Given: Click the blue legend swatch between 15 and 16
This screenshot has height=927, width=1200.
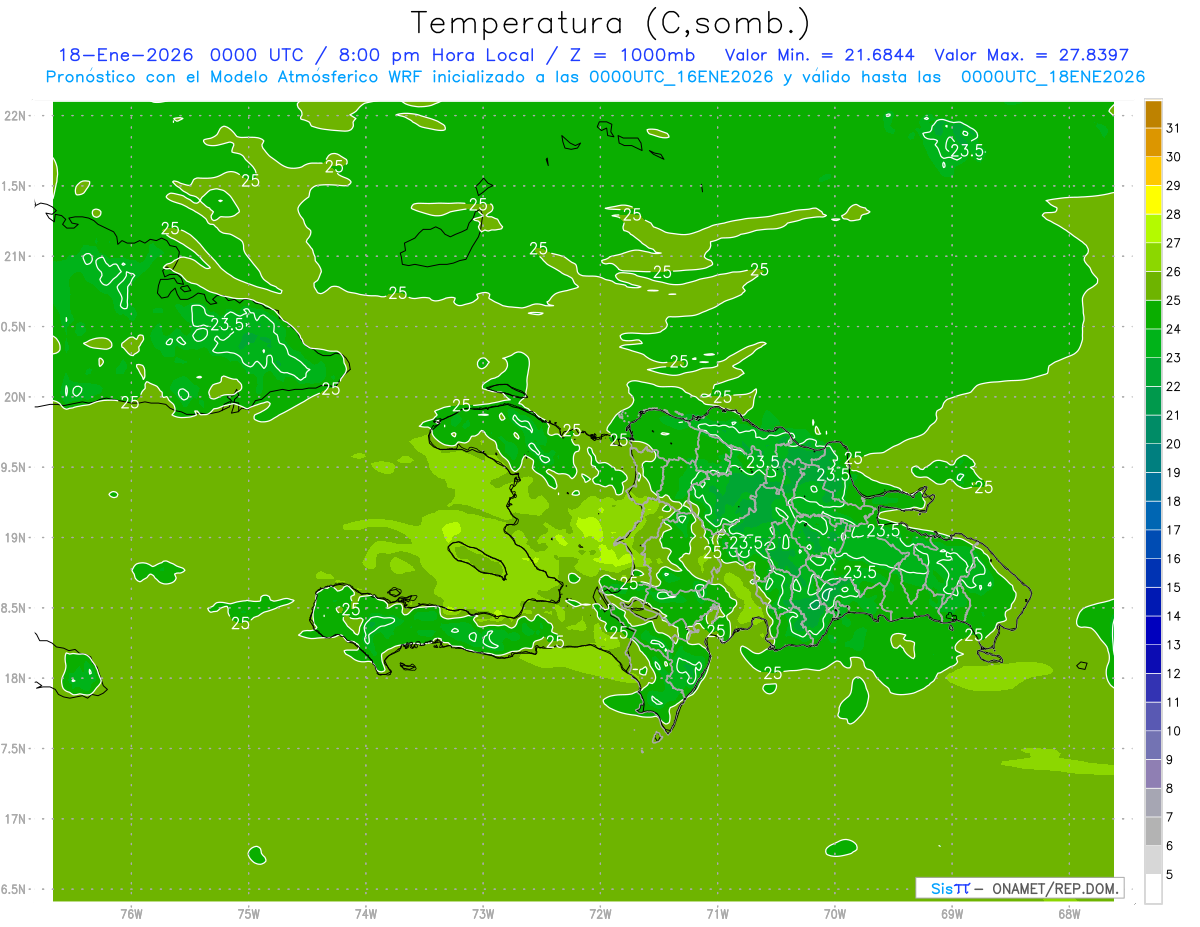Looking at the screenshot, I should pyautogui.click(x=1153, y=573).
